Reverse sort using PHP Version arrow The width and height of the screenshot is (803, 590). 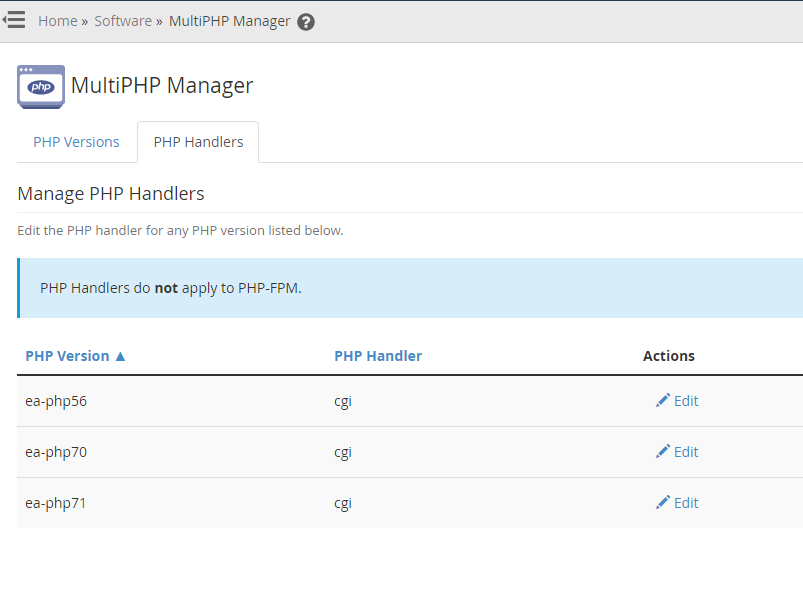point(120,356)
